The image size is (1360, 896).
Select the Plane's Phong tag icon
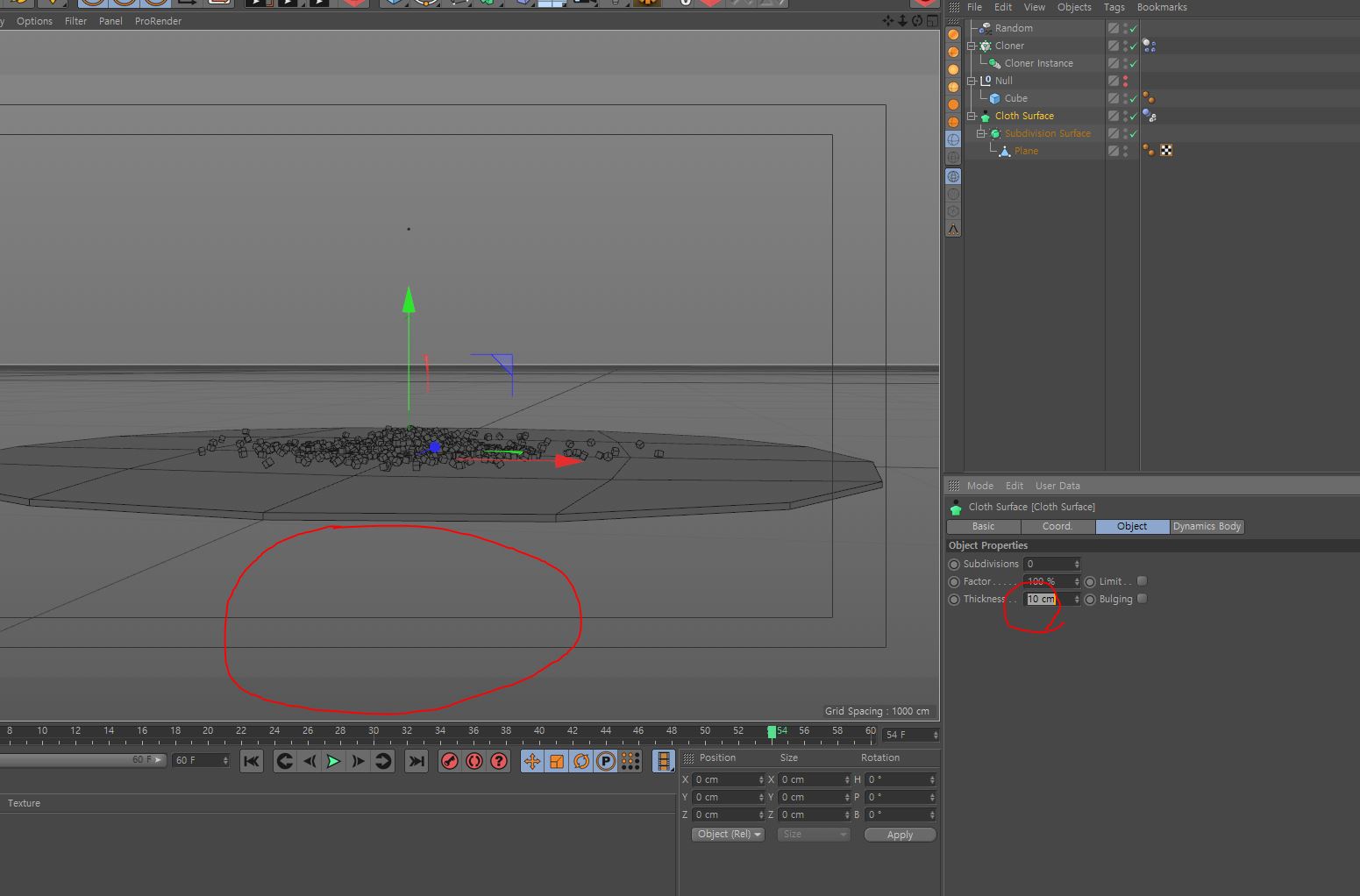tap(1149, 151)
